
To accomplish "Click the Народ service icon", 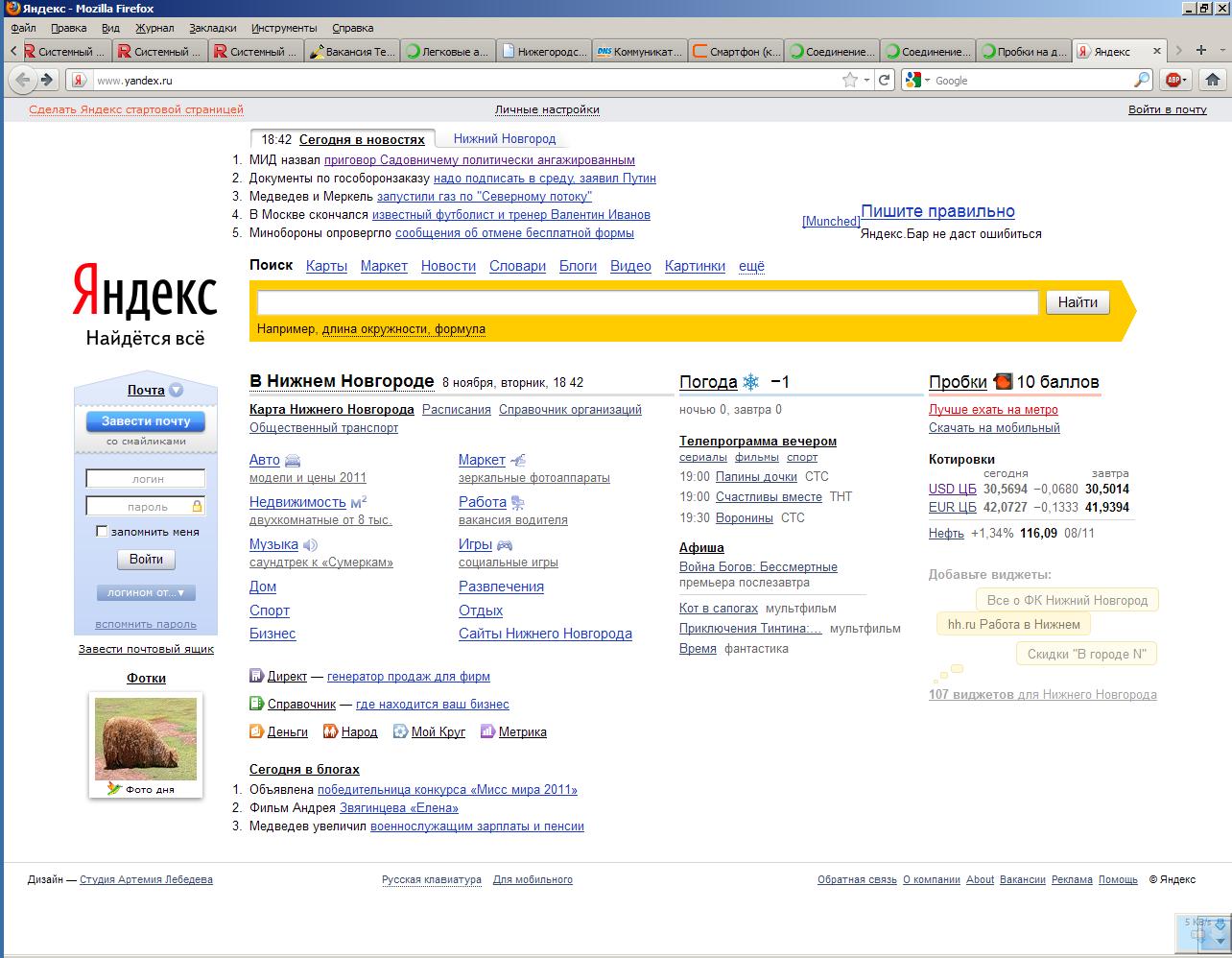I will click(x=330, y=731).
